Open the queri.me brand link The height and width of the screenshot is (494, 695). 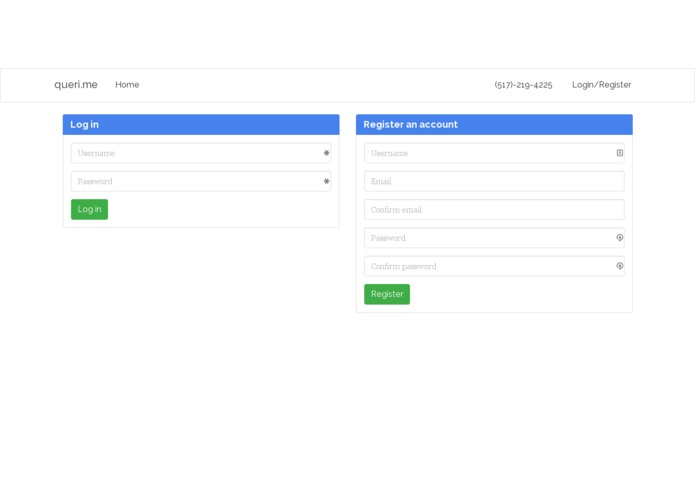click(x=76, y=85)
